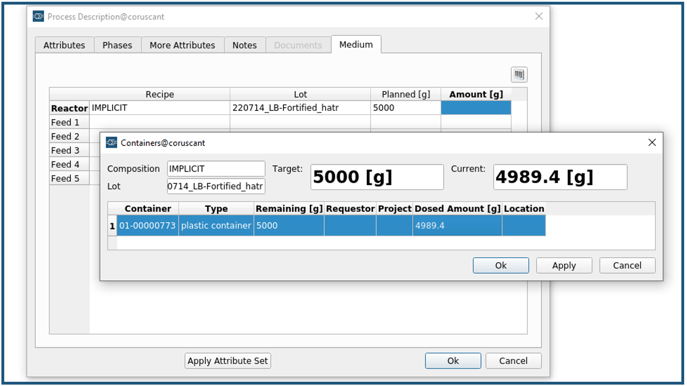Open the Phases tab
Viewport: 687px width, 386px height.
click(117, 45)
